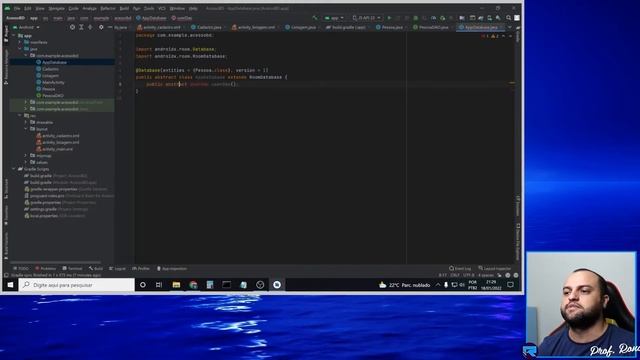The width and height of the screenshot is (640, 360).
Task: Open File Explorer from the taskbar
Action: pyautogui.click(x=176, y=285)
